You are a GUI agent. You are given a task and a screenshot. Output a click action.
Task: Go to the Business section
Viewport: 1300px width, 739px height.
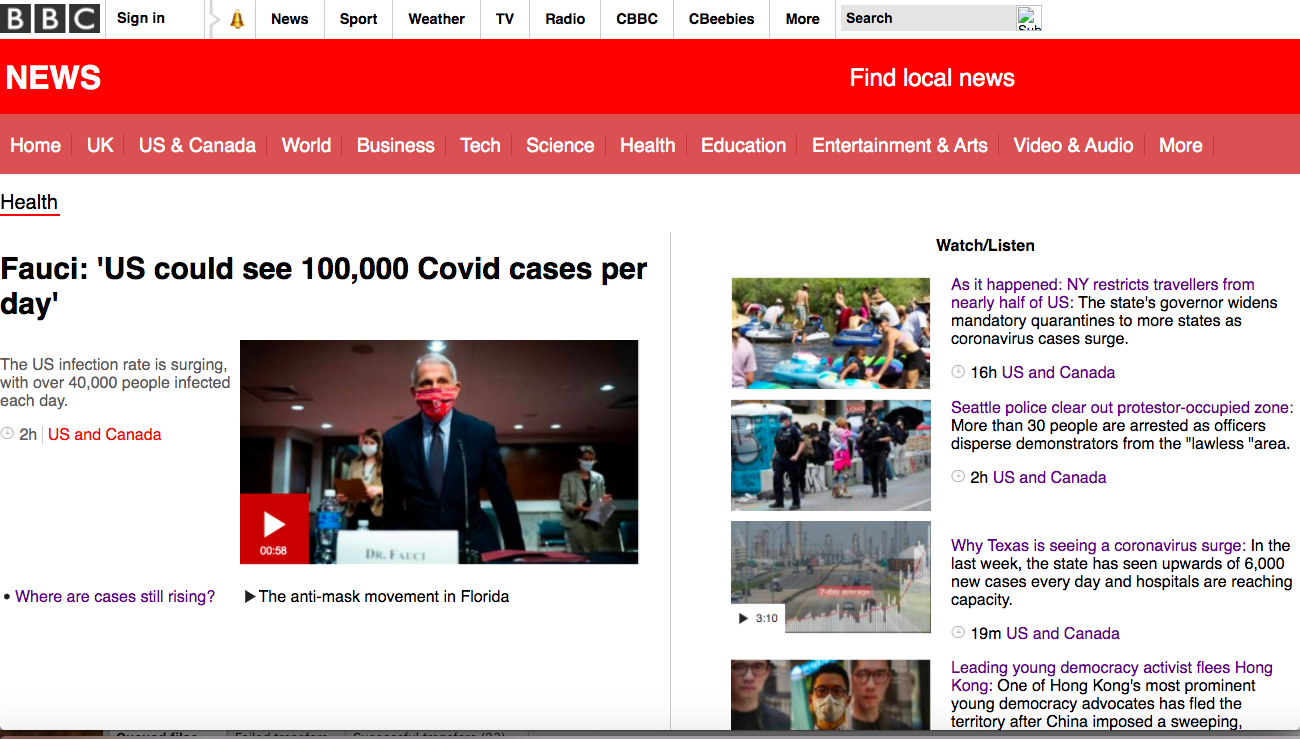point(395,145)
